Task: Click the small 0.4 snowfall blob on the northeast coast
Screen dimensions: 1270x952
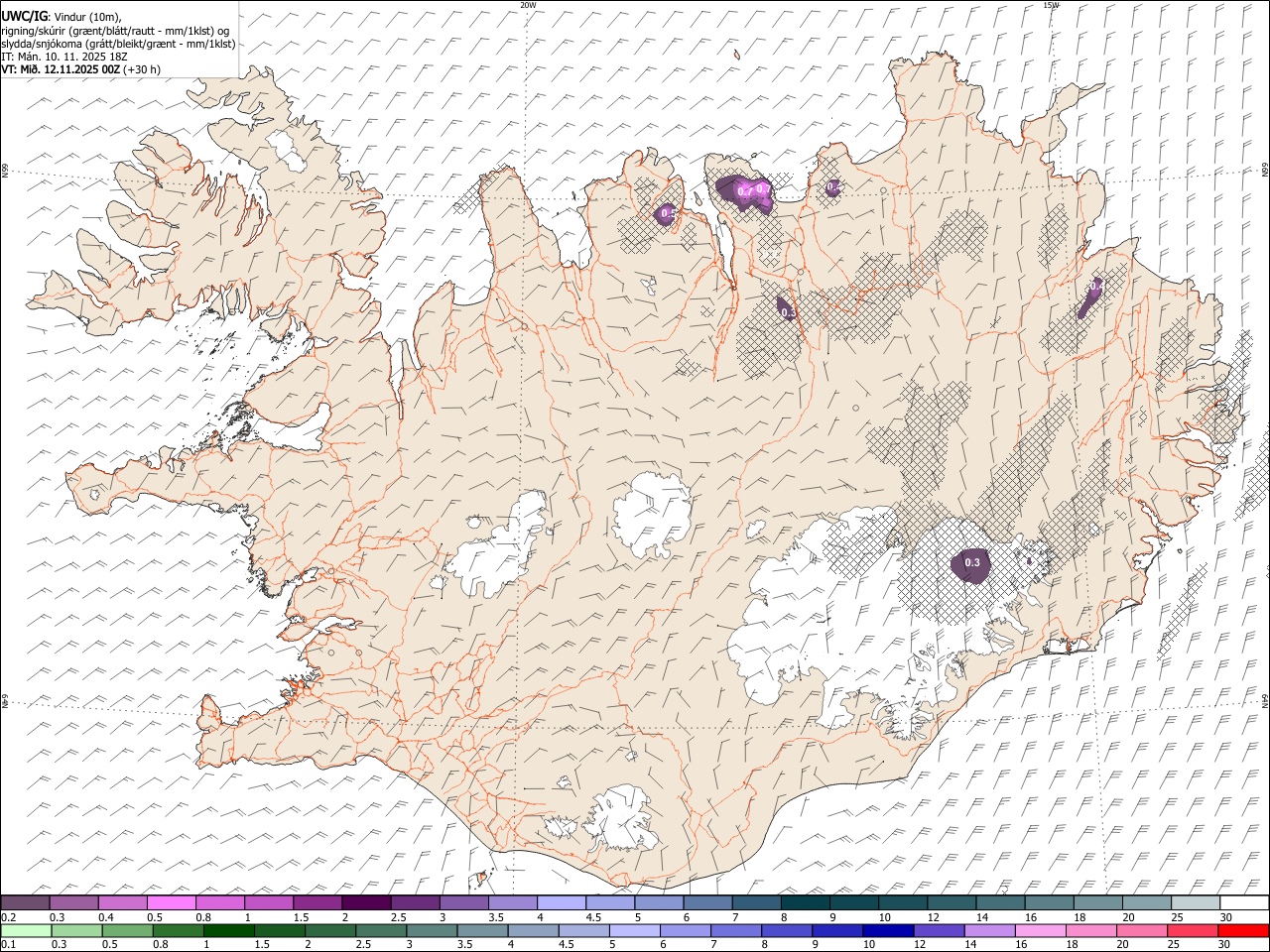Action: (832, 187)
